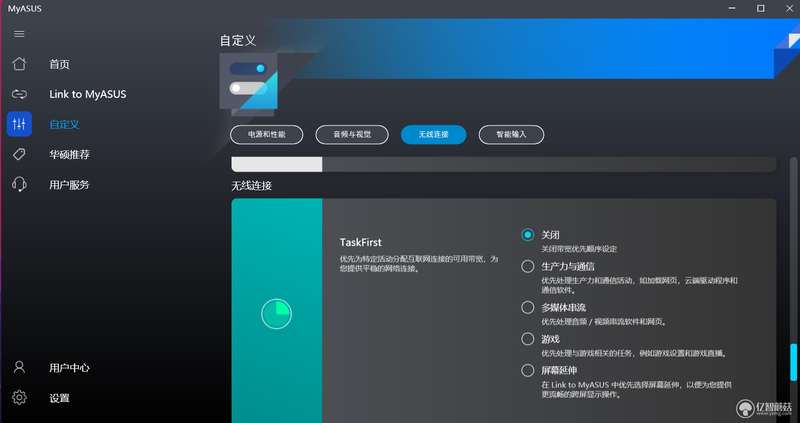This screenshot has width=800, height=423.
Task: Open 设置 sidebar entry
Action: tap(59, 398)
